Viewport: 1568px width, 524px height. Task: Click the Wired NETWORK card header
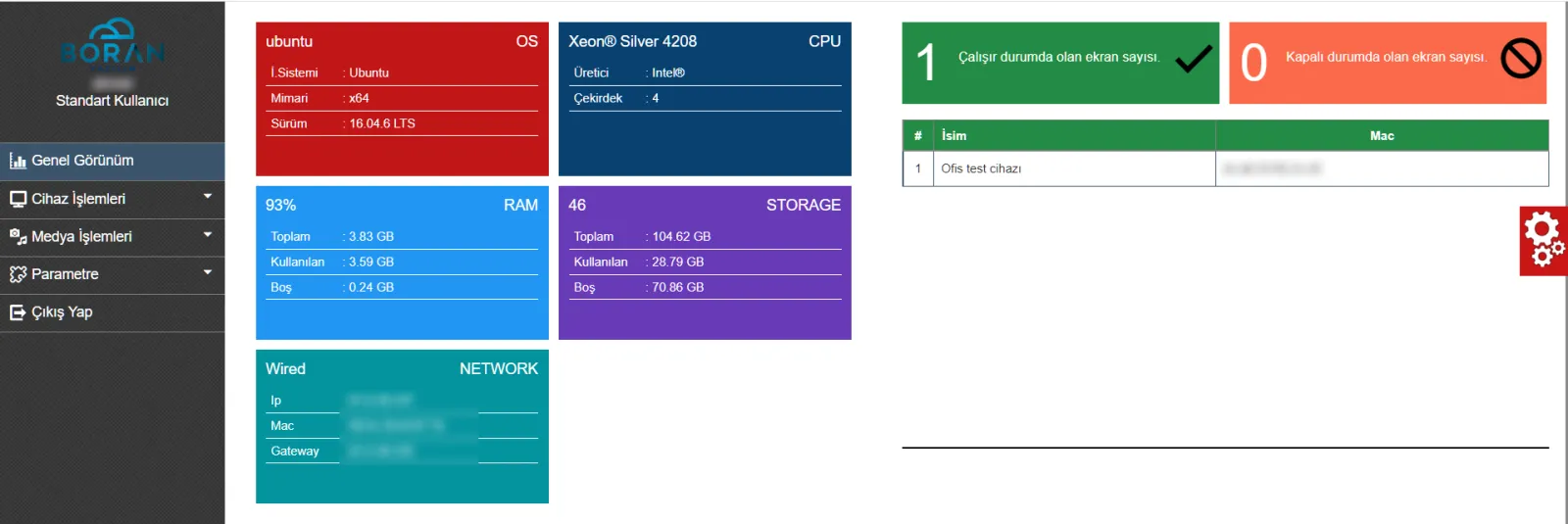tap(402, 368)
